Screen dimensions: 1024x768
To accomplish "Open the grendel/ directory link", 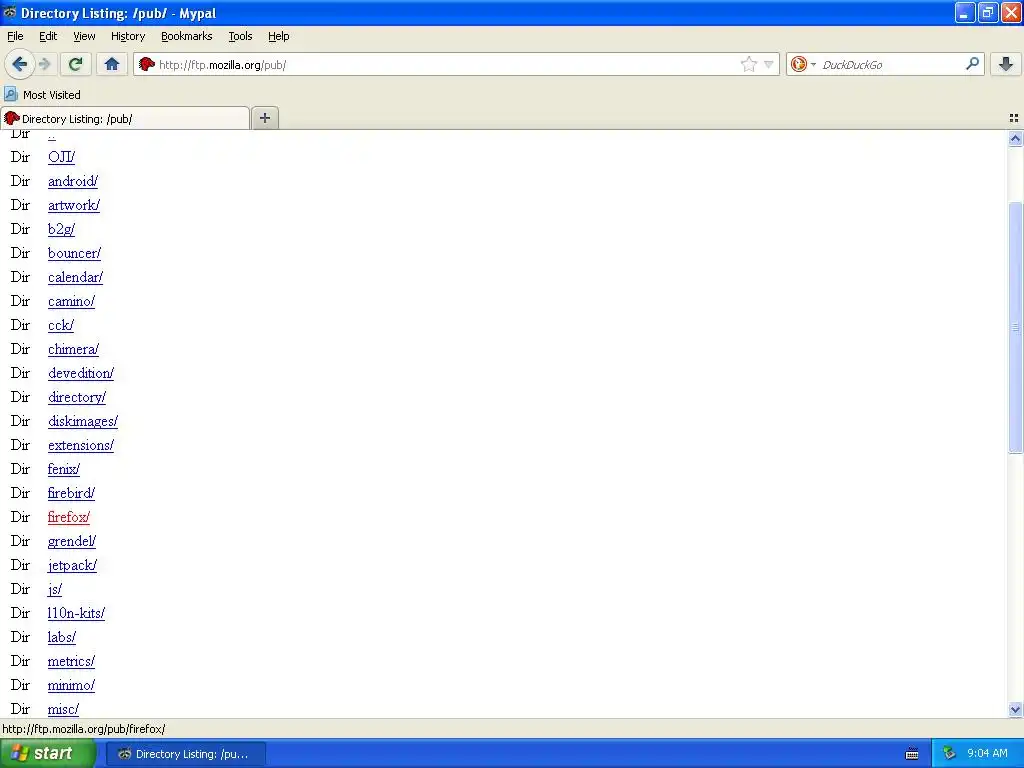I will click(x=72, y=541).
